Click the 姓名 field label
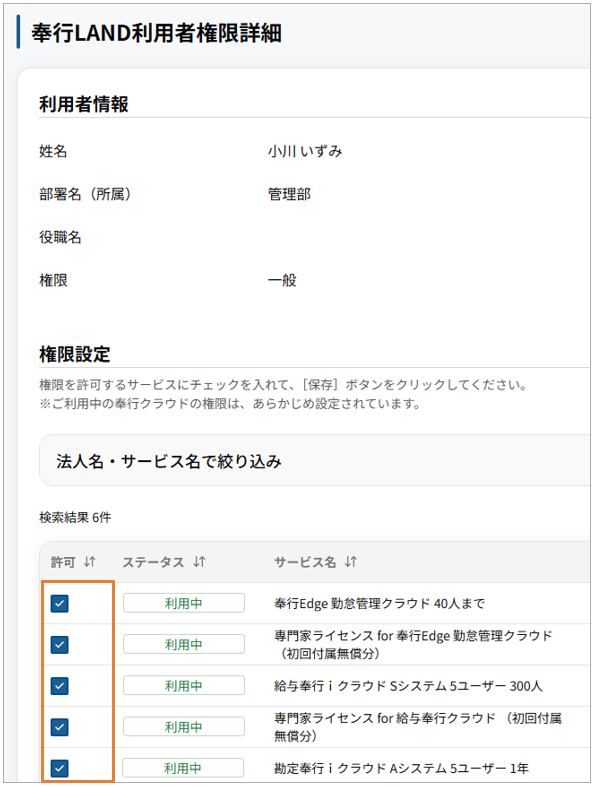This screenshot has height=787, width=594. [53, 151]
